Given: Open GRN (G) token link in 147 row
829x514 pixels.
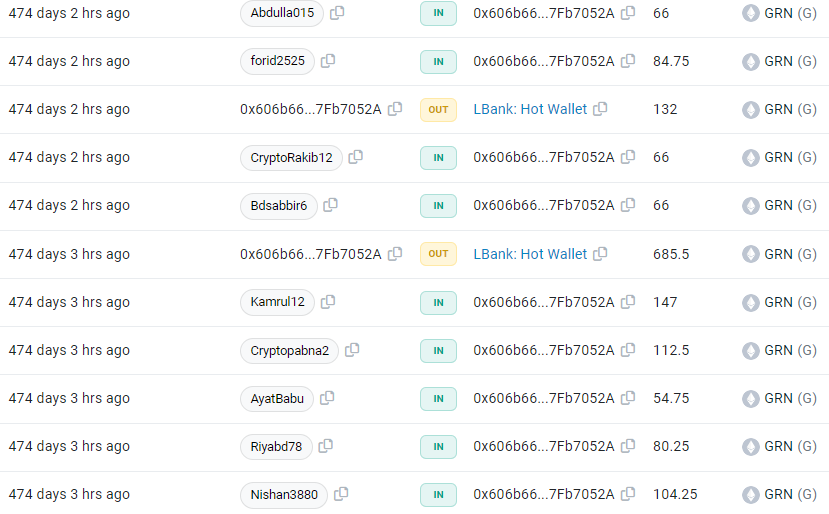Looking at the screenshot, I should (x=790, y=302).
